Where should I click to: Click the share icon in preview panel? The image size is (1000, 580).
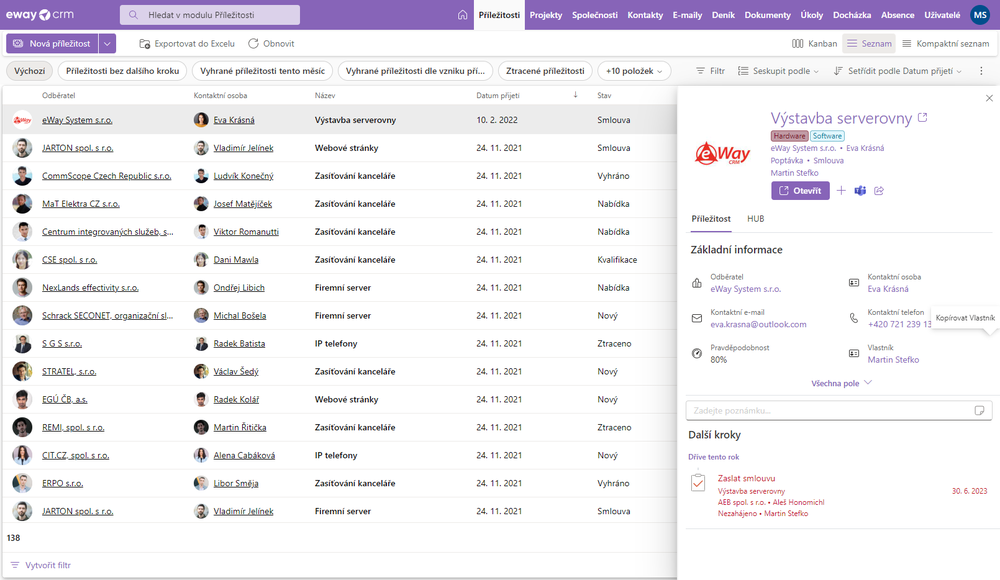coord(879,191)
